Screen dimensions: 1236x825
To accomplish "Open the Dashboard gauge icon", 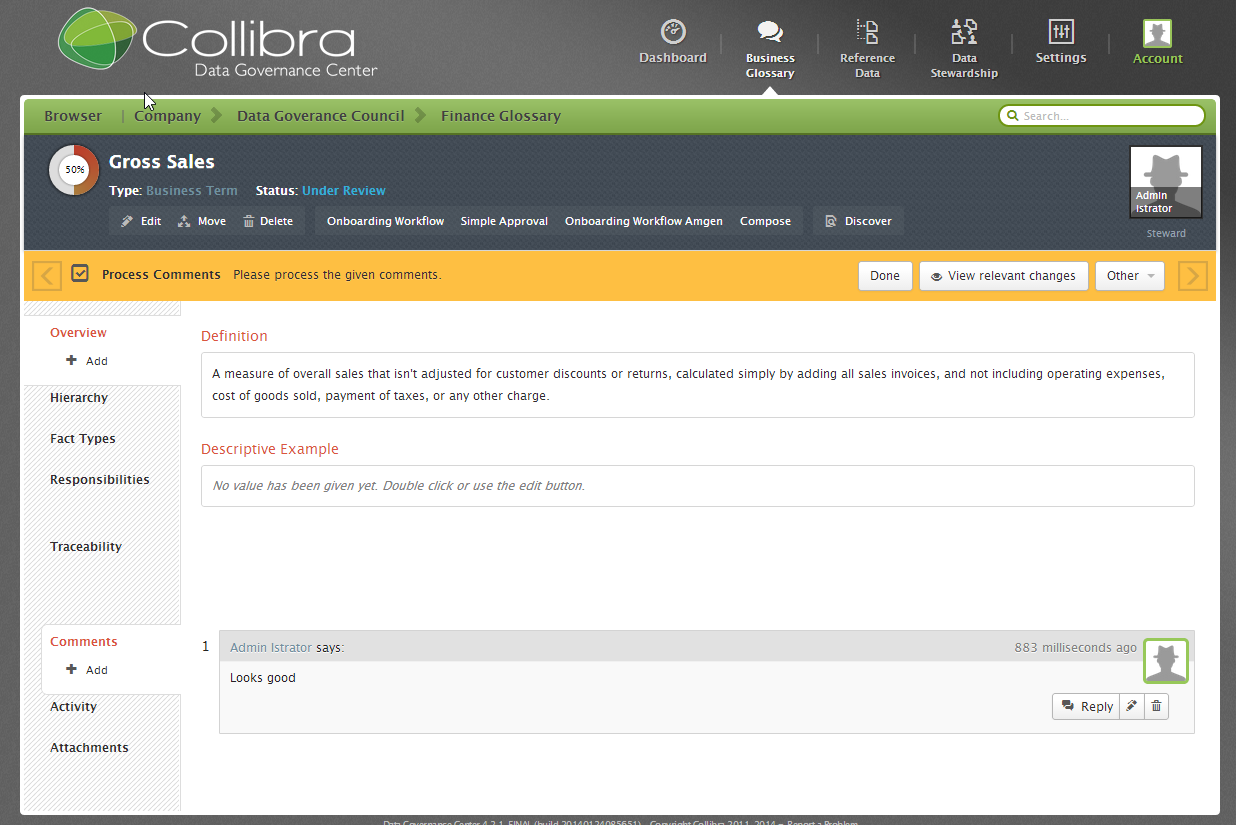I will (x=673, y=31).
